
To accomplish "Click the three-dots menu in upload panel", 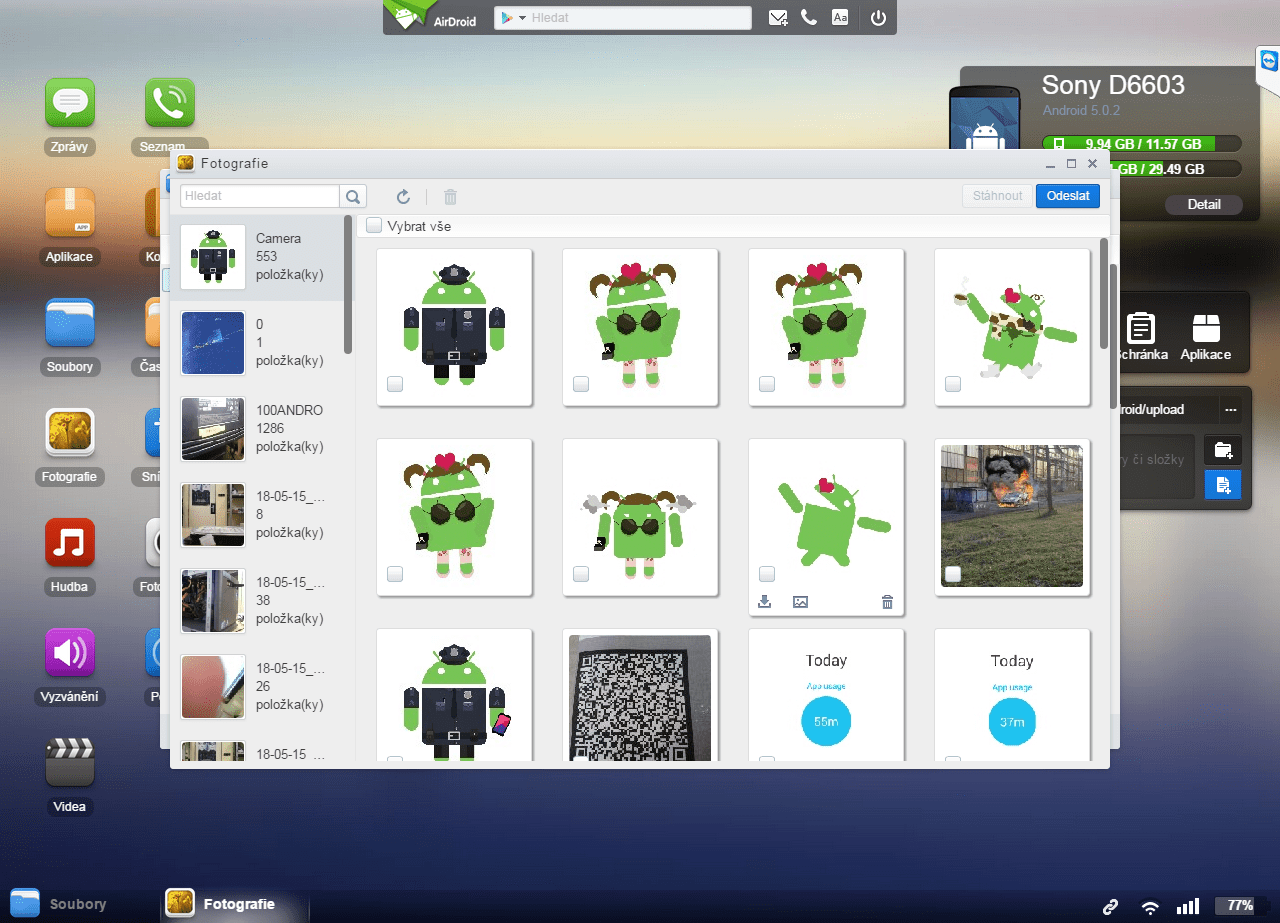I will (x=1231, y=409).
